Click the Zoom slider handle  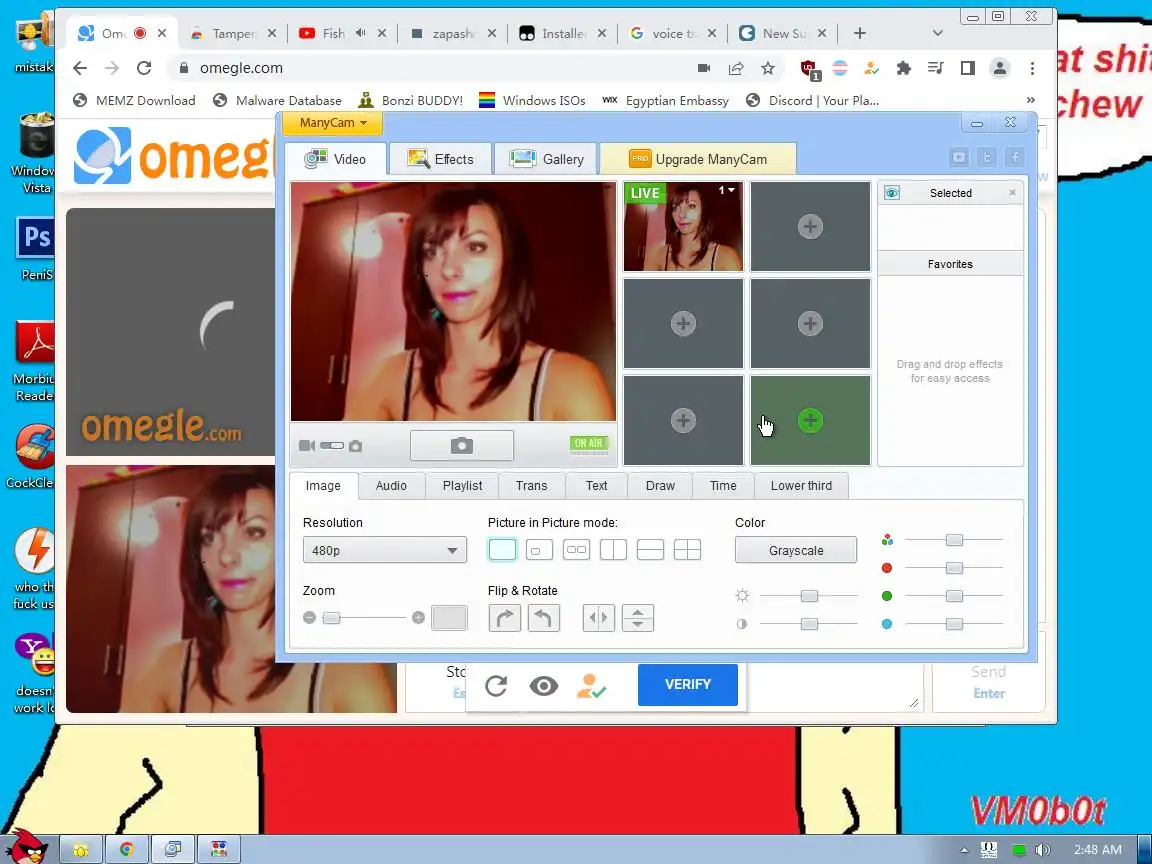coord(331,618)
